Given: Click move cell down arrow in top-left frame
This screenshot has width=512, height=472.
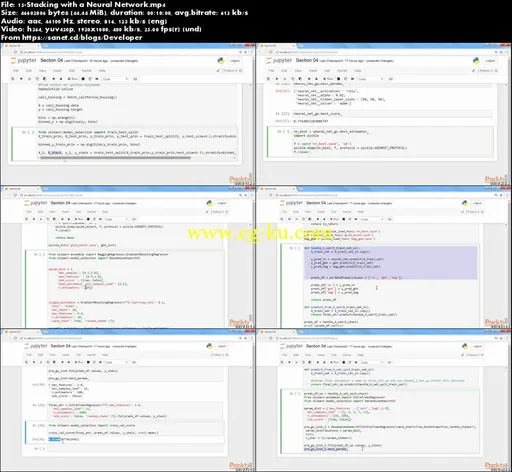Looking at the screenshot, I should click(x=61, y=79).
